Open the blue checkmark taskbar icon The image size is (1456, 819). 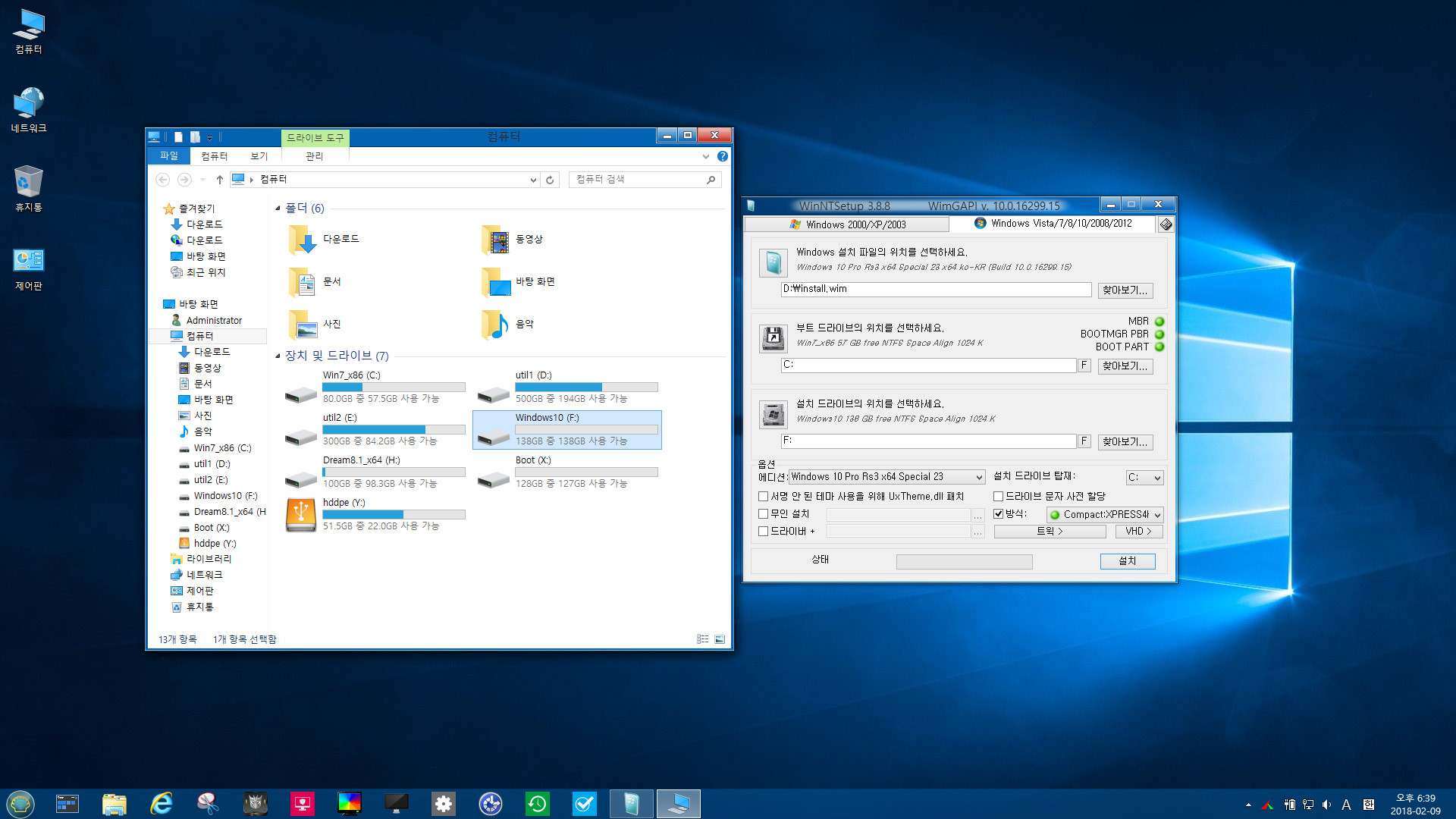point(585,804)
